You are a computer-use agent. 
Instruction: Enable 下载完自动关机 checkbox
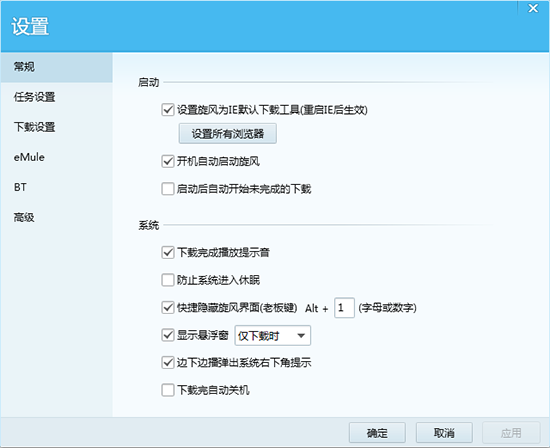click(x=168, y=390)
